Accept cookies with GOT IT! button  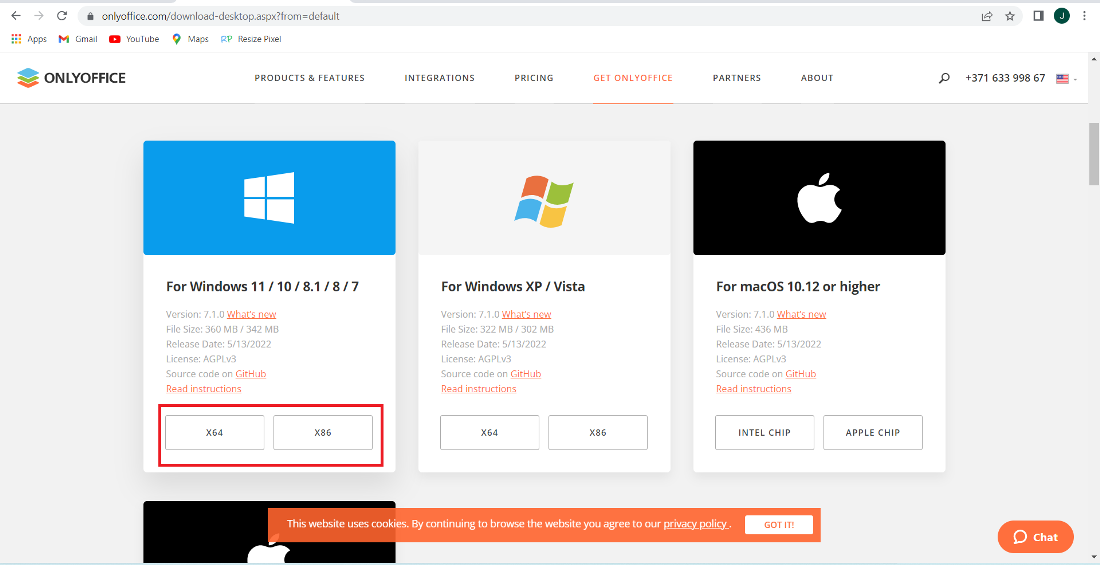click(779, 524)
